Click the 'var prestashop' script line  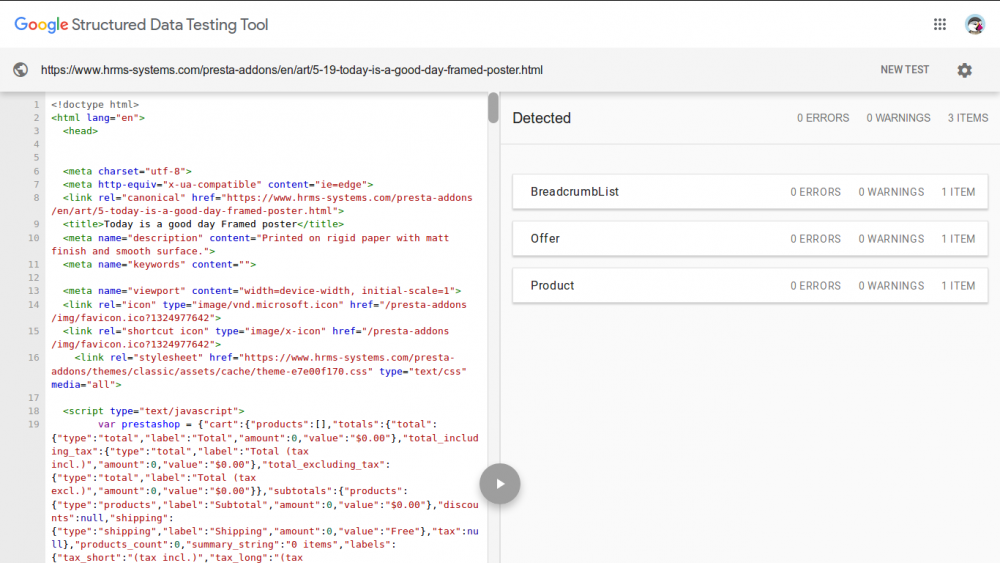point(268,424)
